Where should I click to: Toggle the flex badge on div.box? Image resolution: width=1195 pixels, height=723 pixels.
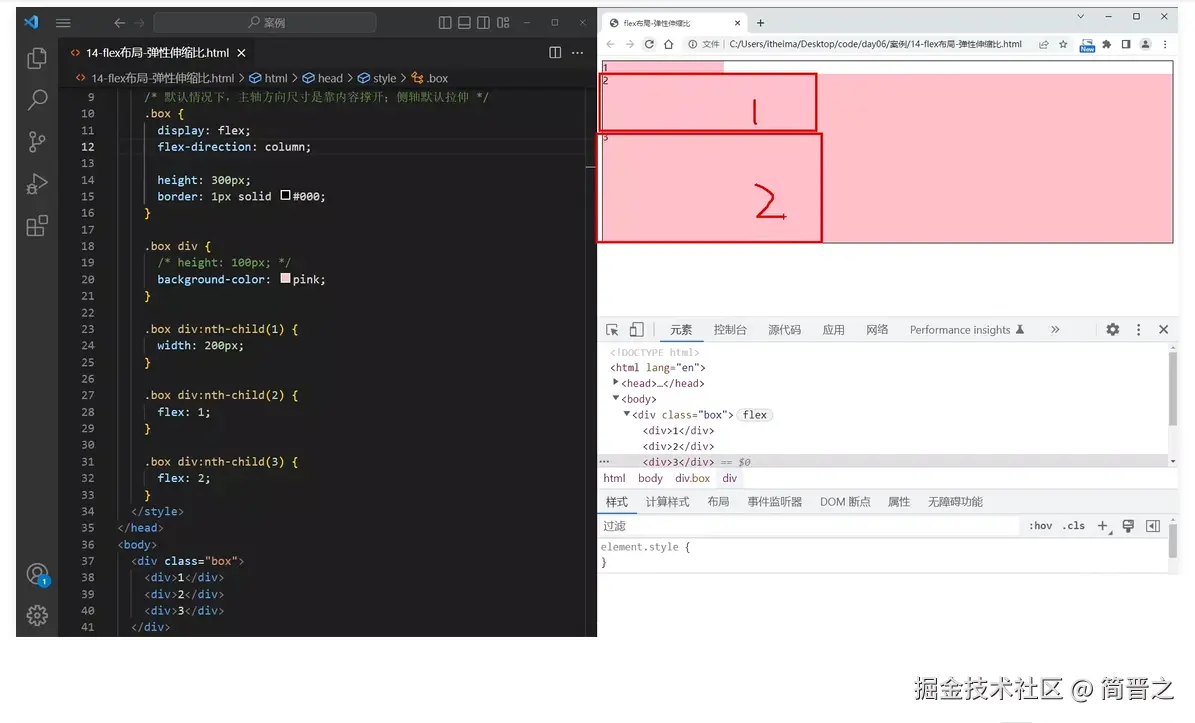click(754, 414)
